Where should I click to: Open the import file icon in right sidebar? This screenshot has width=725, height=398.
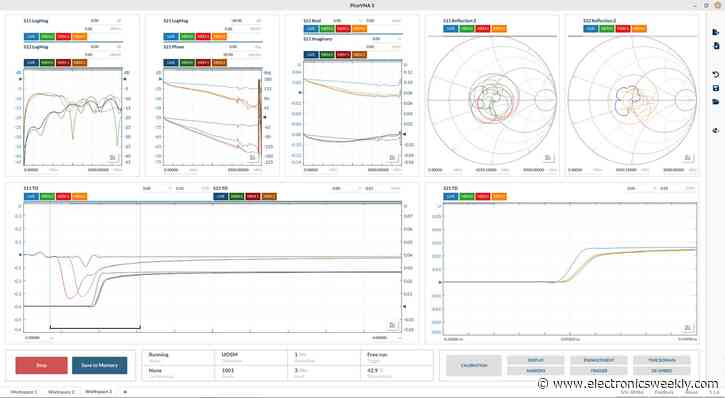[x=716, y=32]
